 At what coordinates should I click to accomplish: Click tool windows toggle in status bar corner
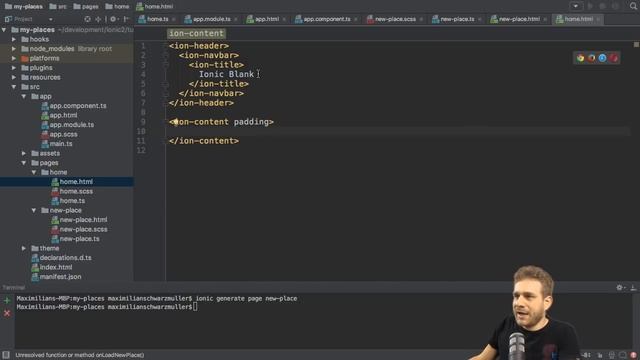6,355
